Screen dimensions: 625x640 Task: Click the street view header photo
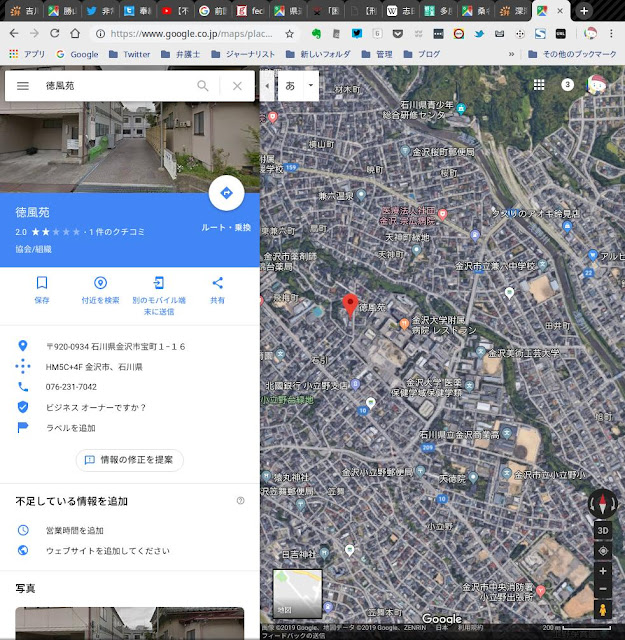coord(130,147)
